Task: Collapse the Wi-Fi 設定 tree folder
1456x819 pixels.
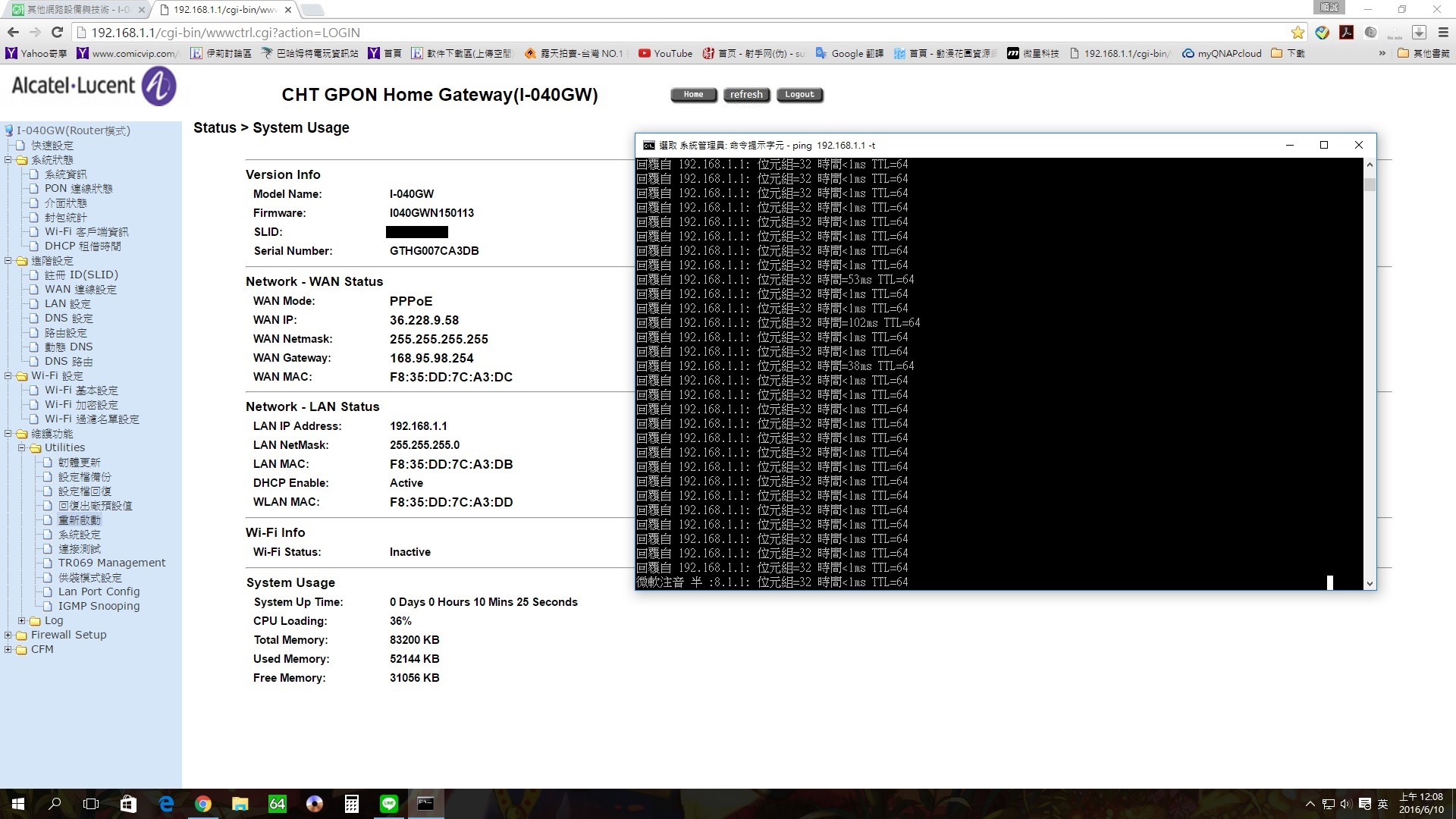Action: 8,376
